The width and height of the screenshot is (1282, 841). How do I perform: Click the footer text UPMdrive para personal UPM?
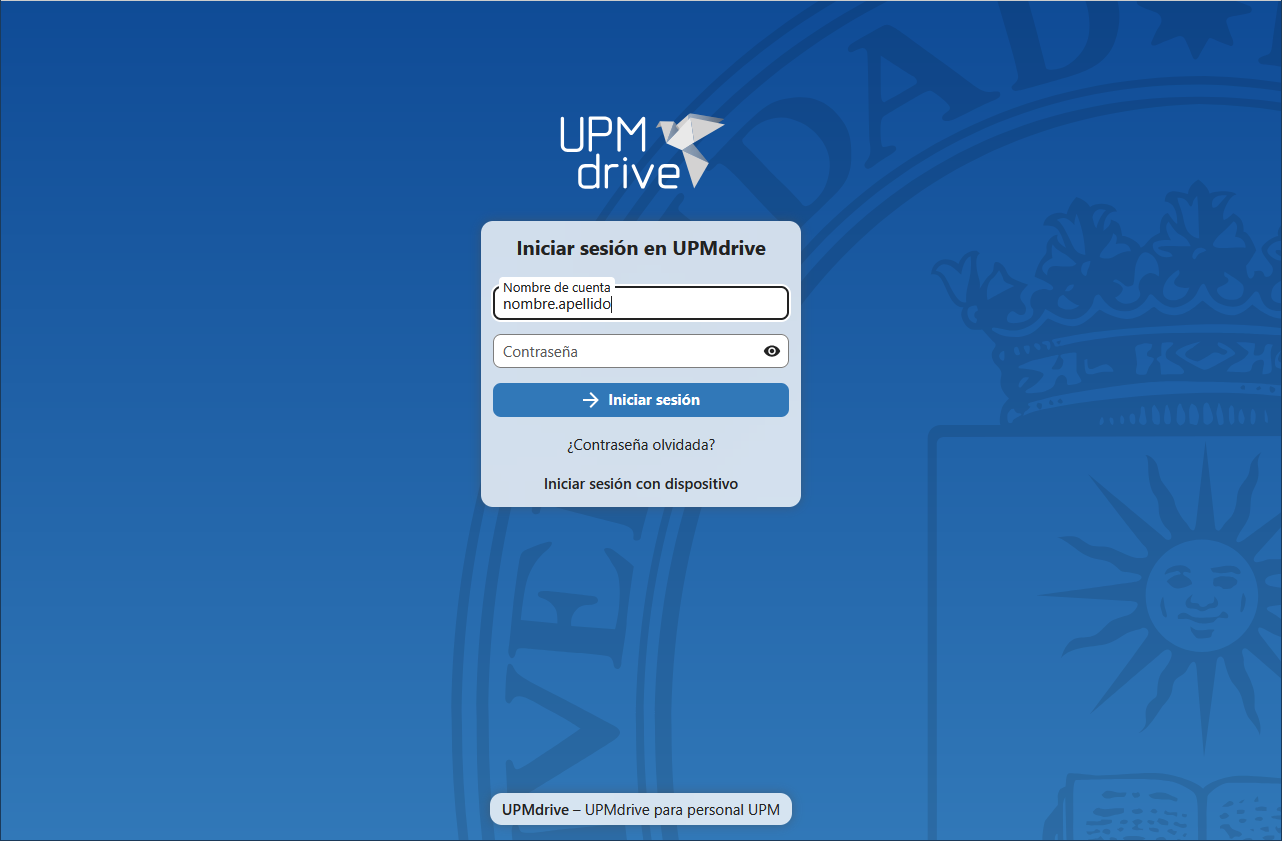coord(682,809)
